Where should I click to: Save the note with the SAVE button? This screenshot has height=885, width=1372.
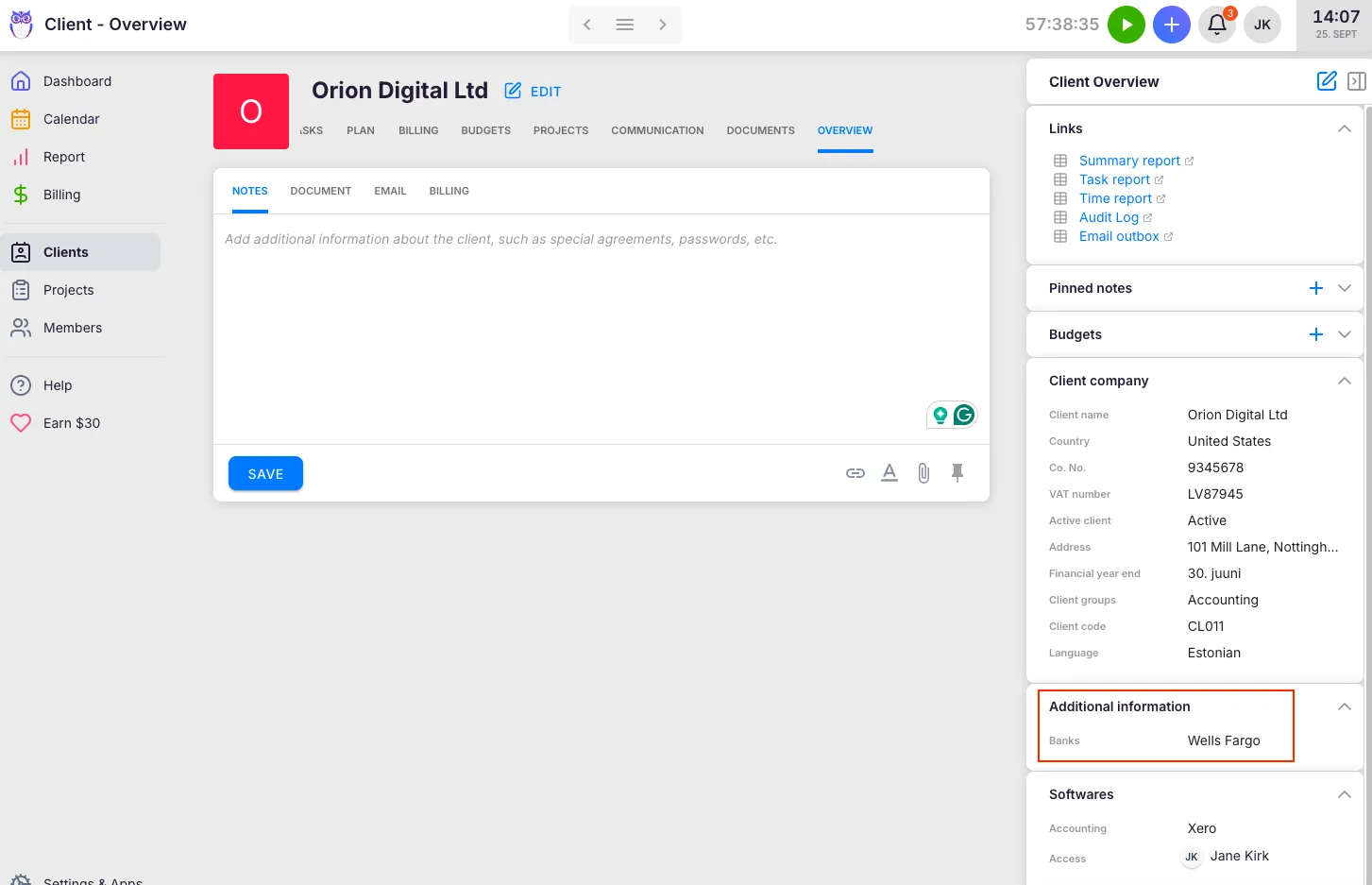tap(265, 473)
